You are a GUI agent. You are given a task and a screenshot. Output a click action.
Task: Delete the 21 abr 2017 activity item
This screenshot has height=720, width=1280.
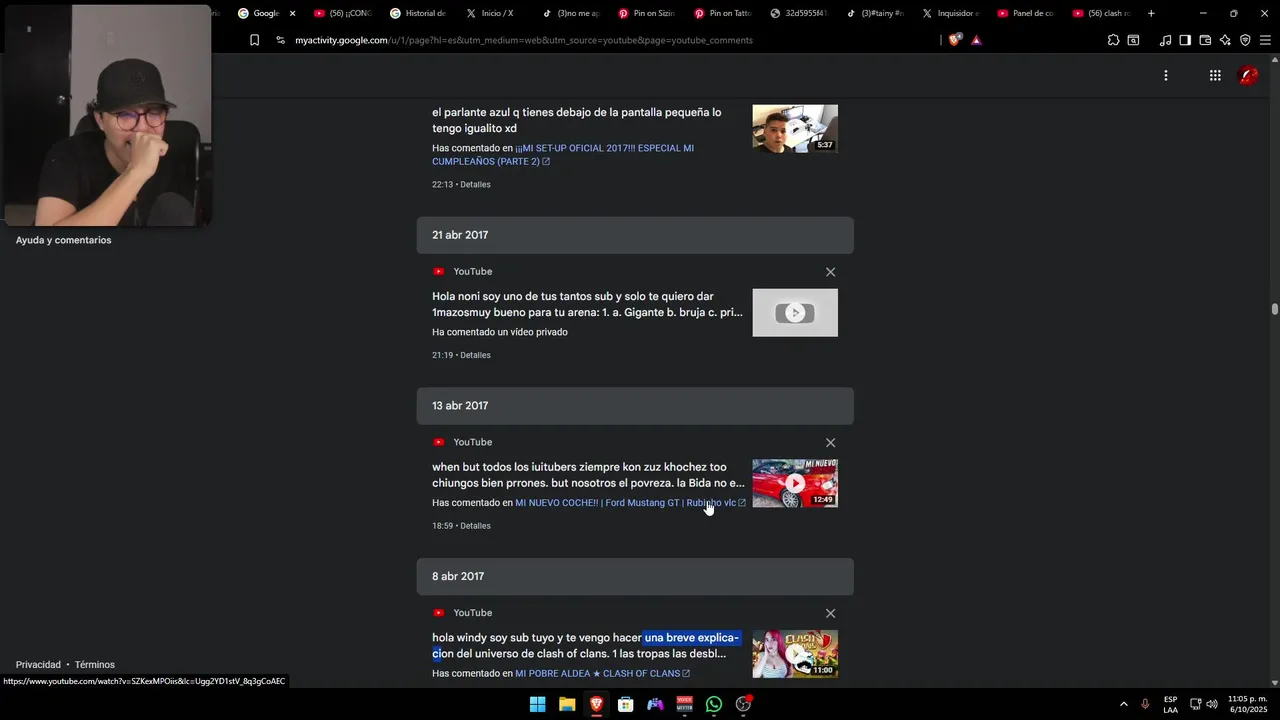click(830, 272)
